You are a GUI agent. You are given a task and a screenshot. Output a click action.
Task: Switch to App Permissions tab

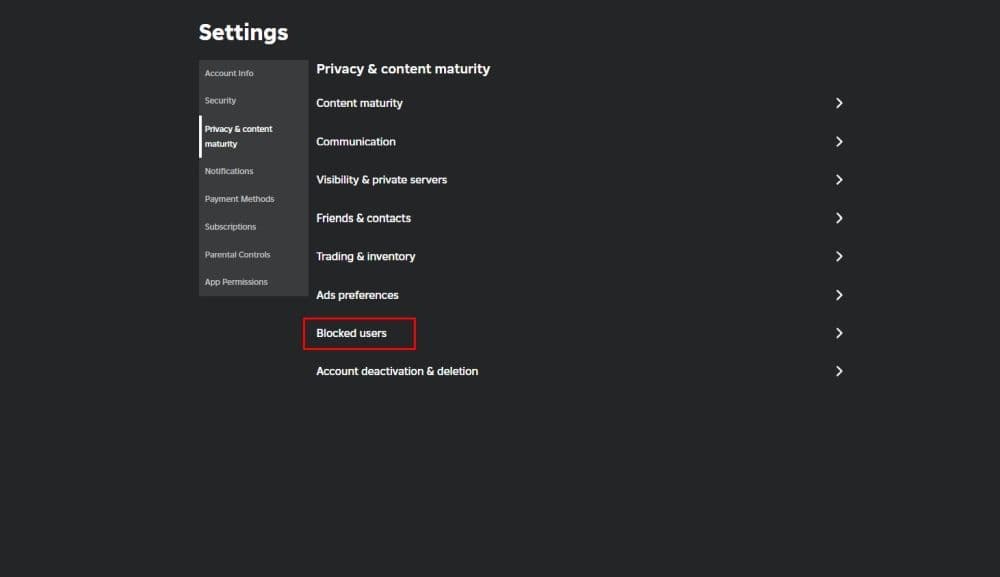click(236, 282)
